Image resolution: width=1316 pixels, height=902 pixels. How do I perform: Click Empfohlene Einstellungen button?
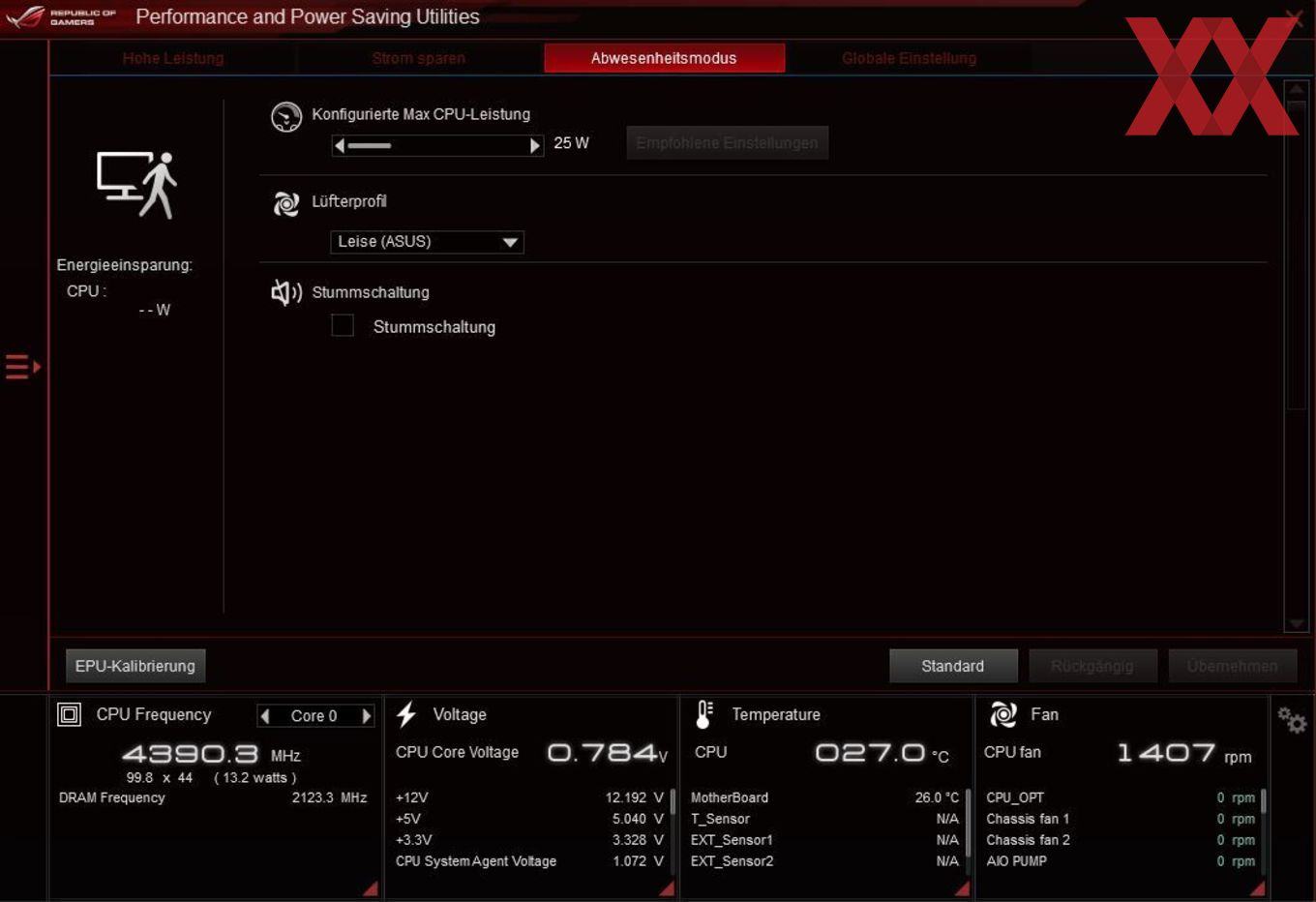point(727,142)
